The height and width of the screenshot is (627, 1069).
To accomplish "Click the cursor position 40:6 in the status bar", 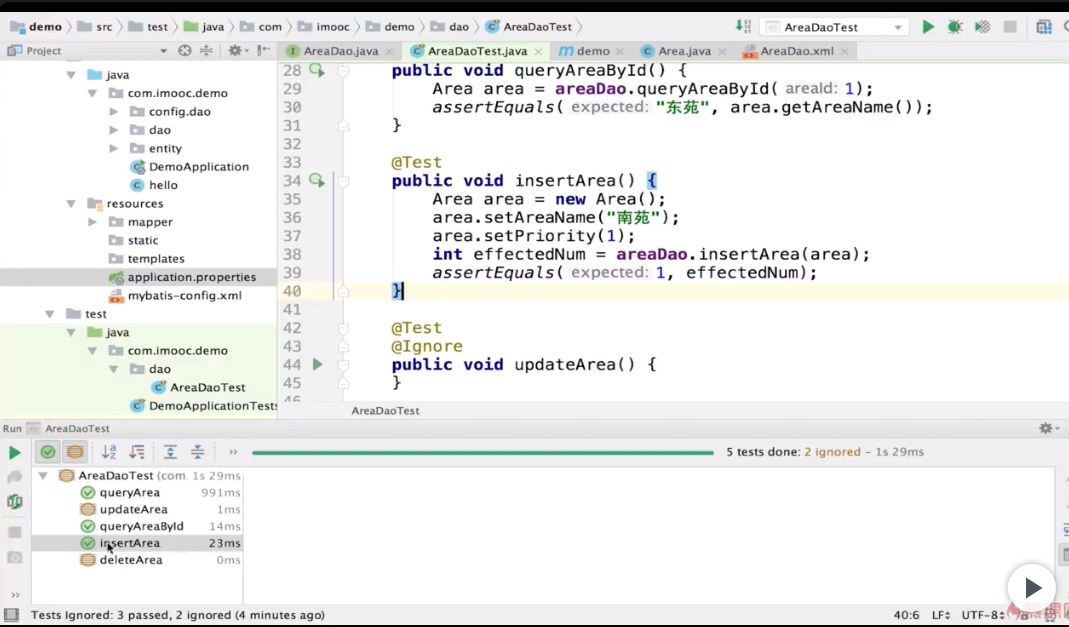I will [906, 615].
